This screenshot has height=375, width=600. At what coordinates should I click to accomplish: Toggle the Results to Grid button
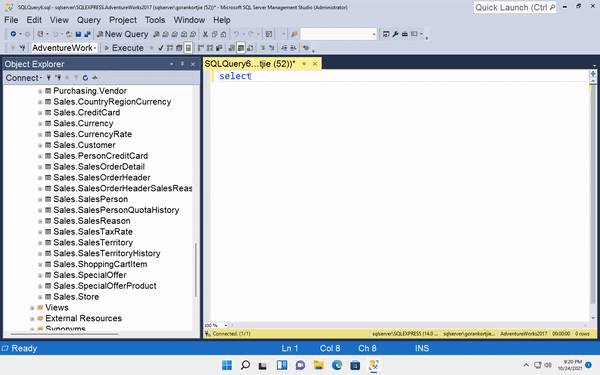click(241, 48)
